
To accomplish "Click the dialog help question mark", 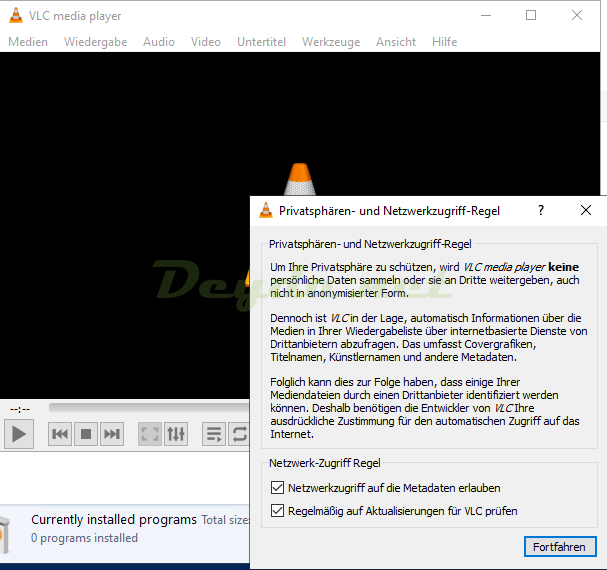I will point(541,211).
